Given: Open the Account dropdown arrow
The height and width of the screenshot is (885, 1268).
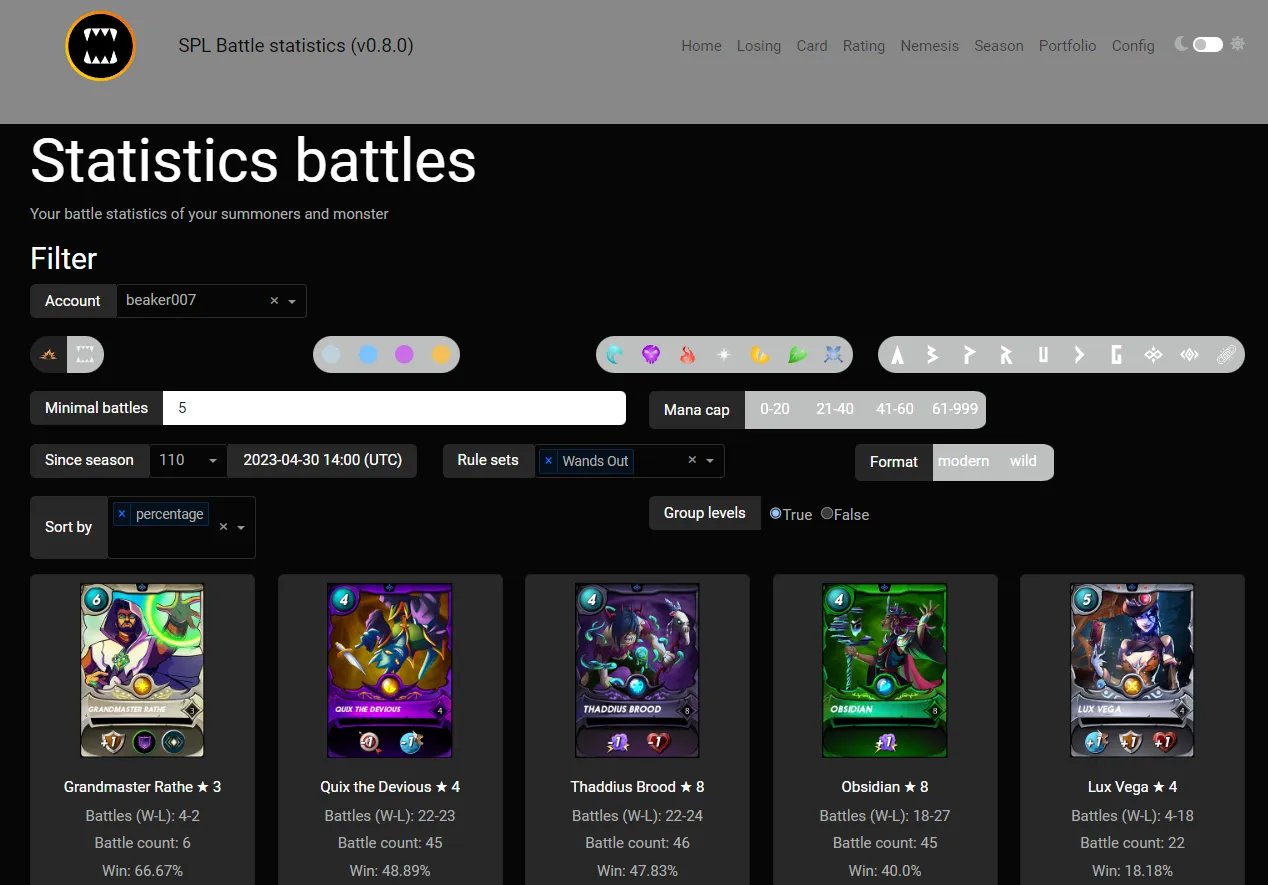Looking at the screenshot, I should [292, 301].
